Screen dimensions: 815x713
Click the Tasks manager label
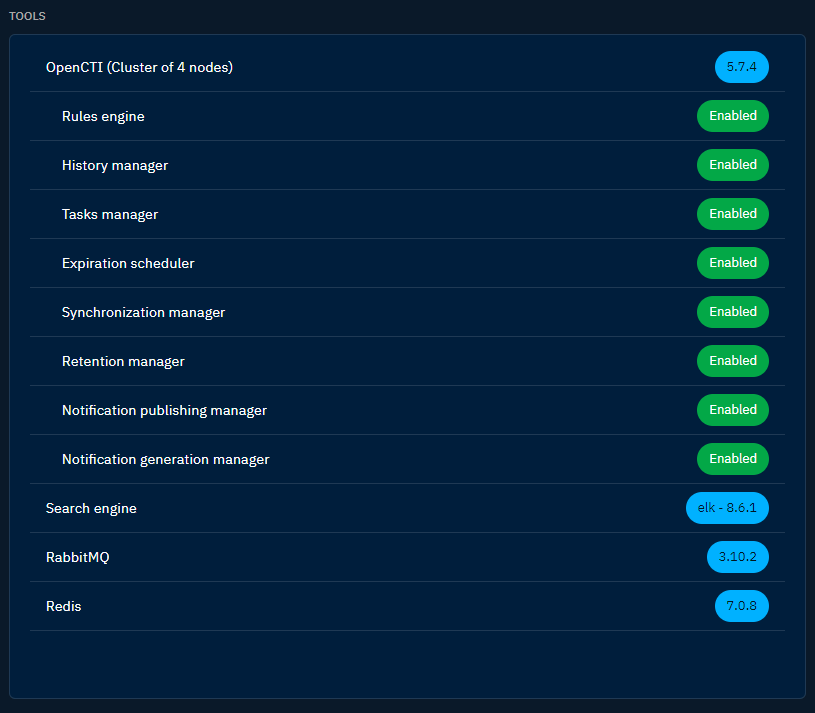(110, 214)
